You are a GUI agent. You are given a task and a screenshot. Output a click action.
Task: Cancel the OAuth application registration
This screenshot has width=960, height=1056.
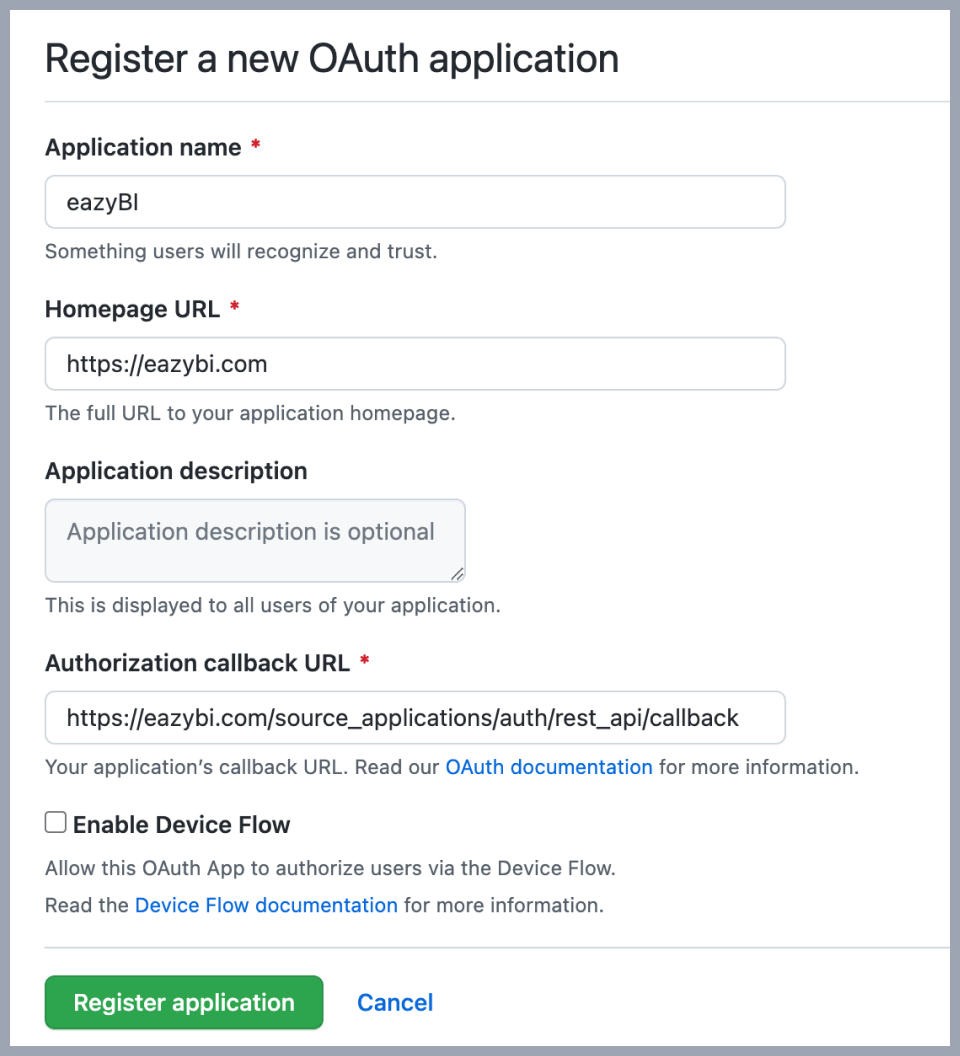[x=395, y=1002]
